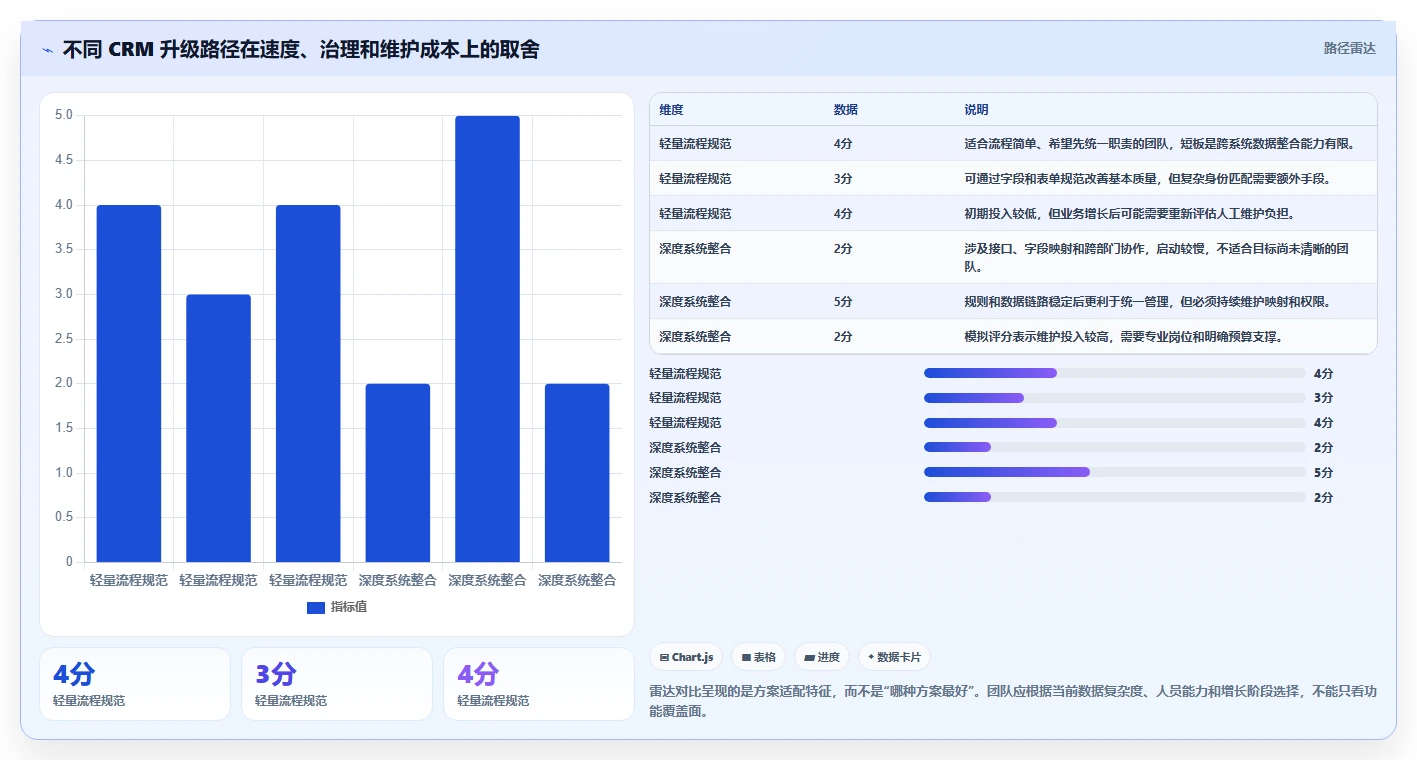
Task: Click the 数据卡片 tag chip
Action: point(894,657)
